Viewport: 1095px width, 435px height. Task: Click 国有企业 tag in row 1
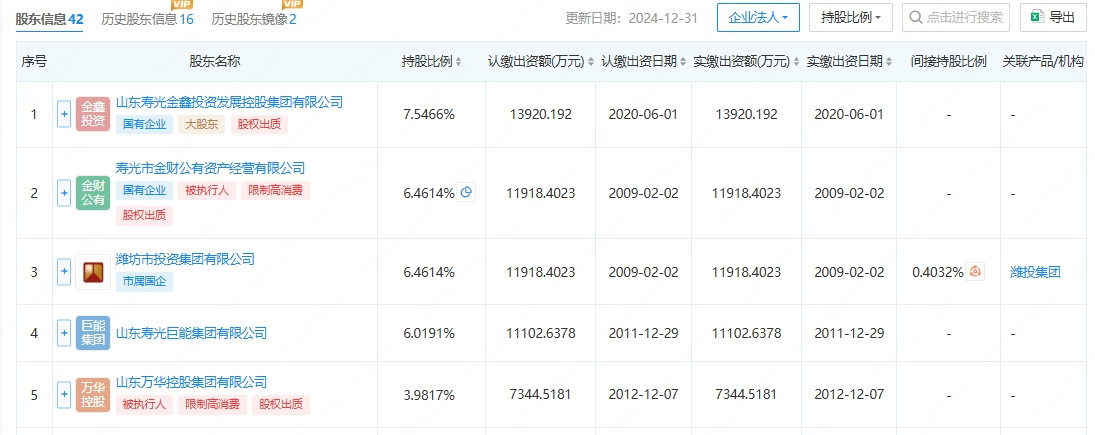click(145, 124)
